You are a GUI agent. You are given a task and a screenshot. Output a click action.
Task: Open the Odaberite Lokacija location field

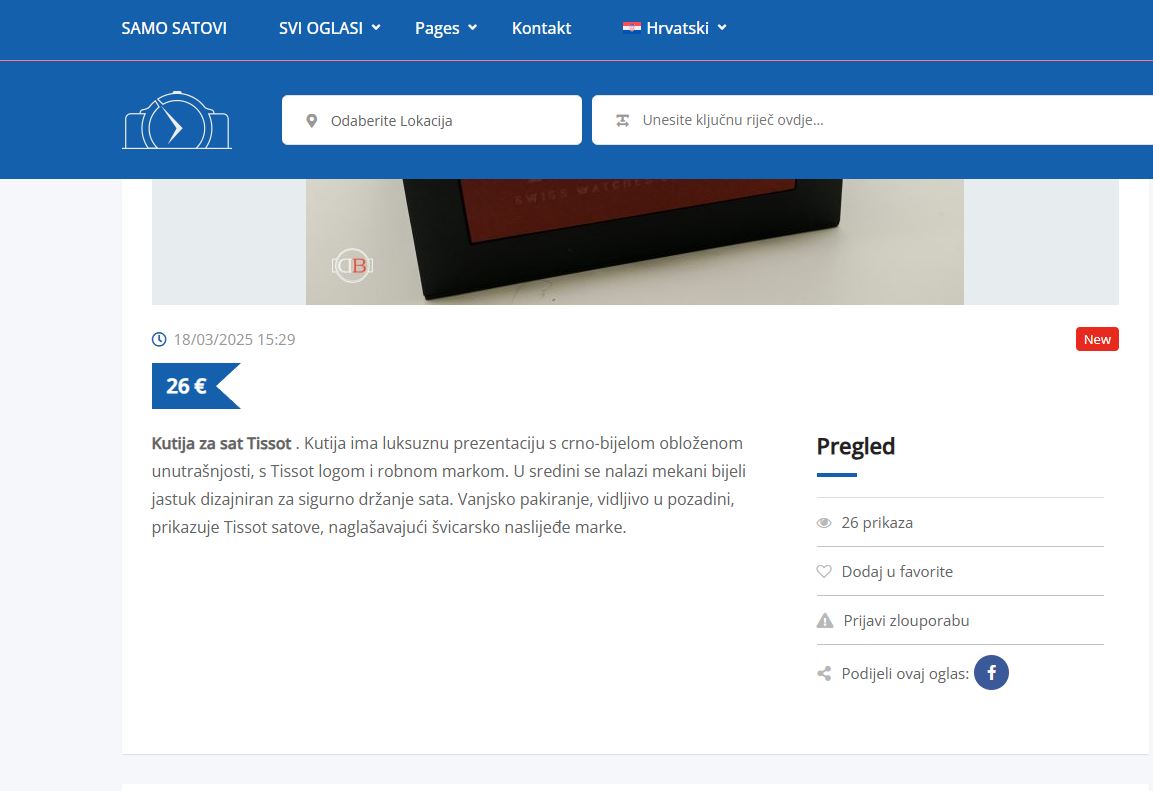432,120
